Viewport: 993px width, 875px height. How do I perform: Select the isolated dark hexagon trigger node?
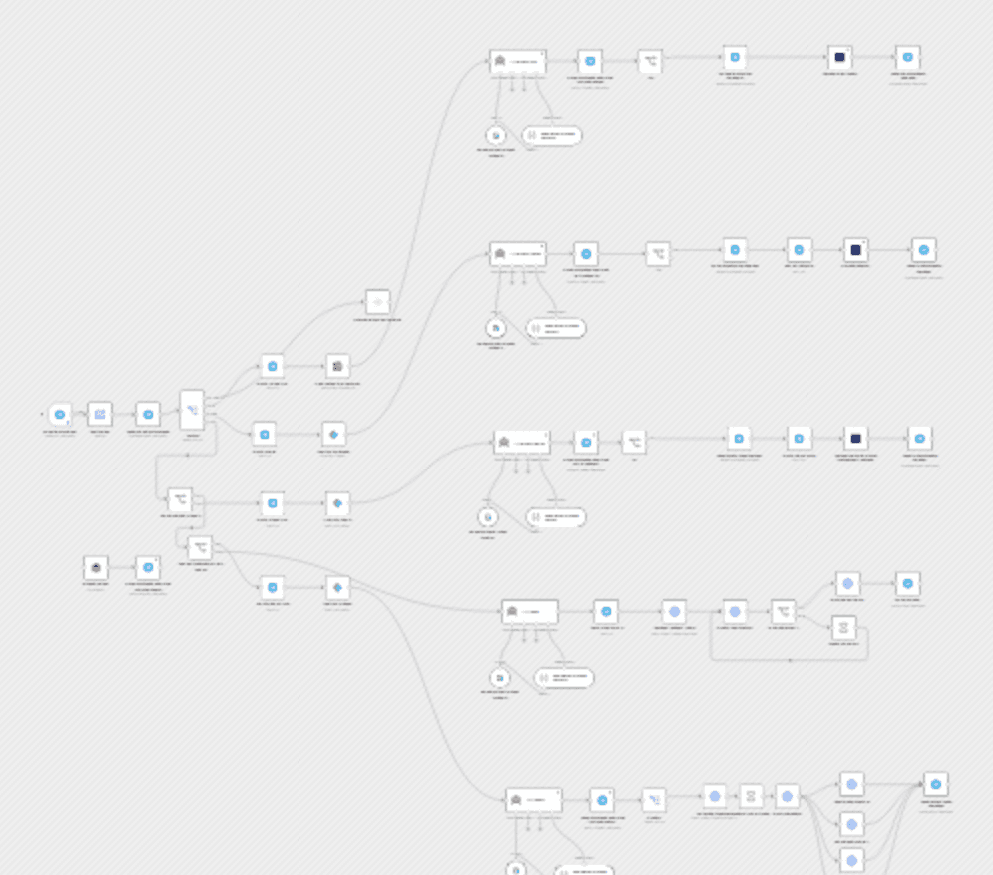(96, 568)
